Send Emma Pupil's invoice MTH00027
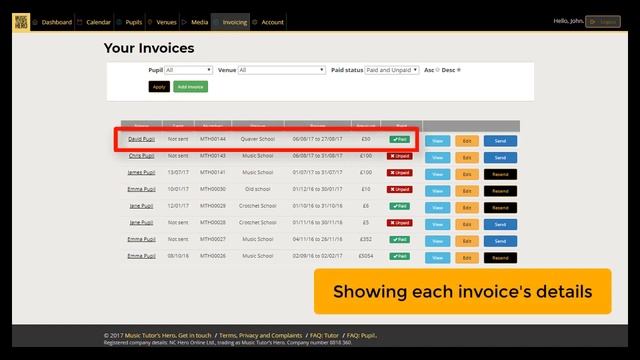Image resolution: width=640 pixels, height=360 pixels. 500,241
